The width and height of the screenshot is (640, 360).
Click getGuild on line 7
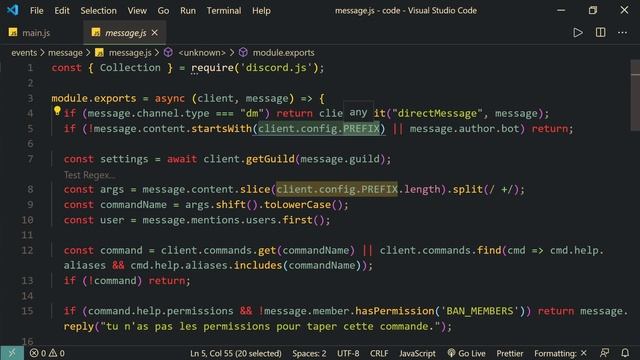(270, 159)
